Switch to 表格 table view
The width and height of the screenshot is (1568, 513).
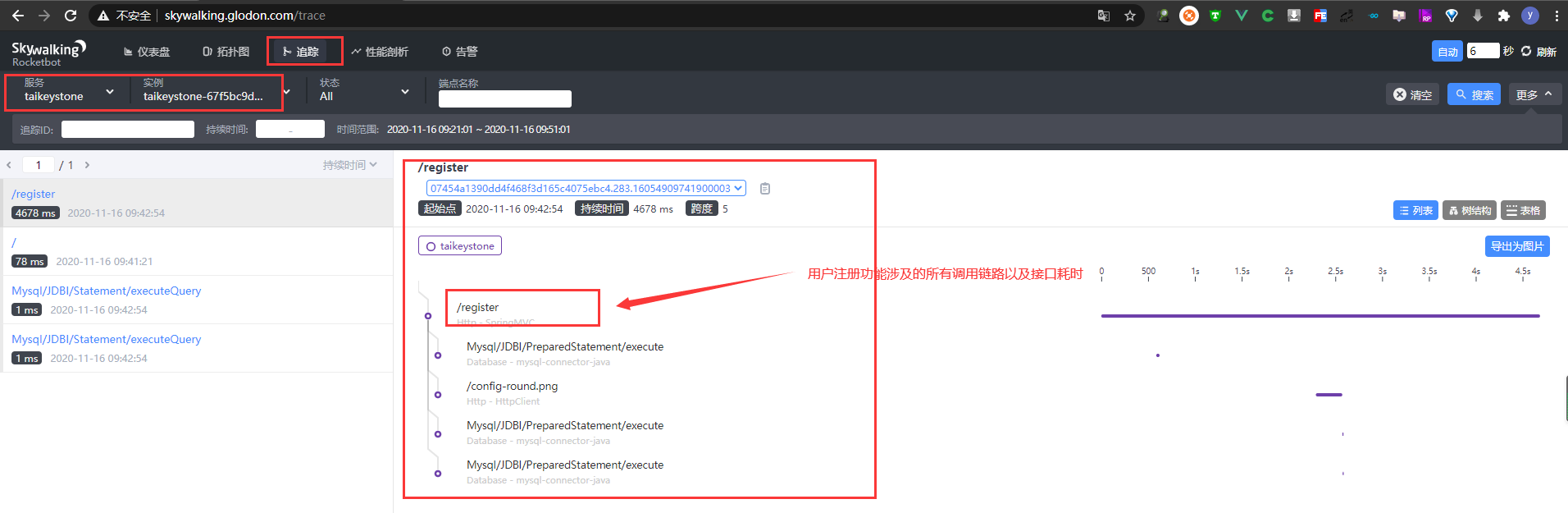pyautogui.click(x=1522, y=210)
